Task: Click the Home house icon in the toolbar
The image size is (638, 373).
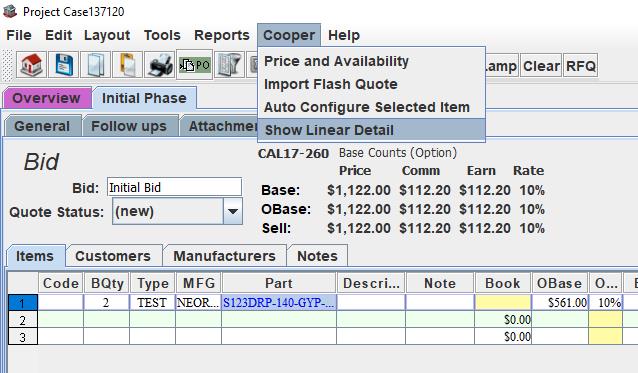Action: coord(31,65)
